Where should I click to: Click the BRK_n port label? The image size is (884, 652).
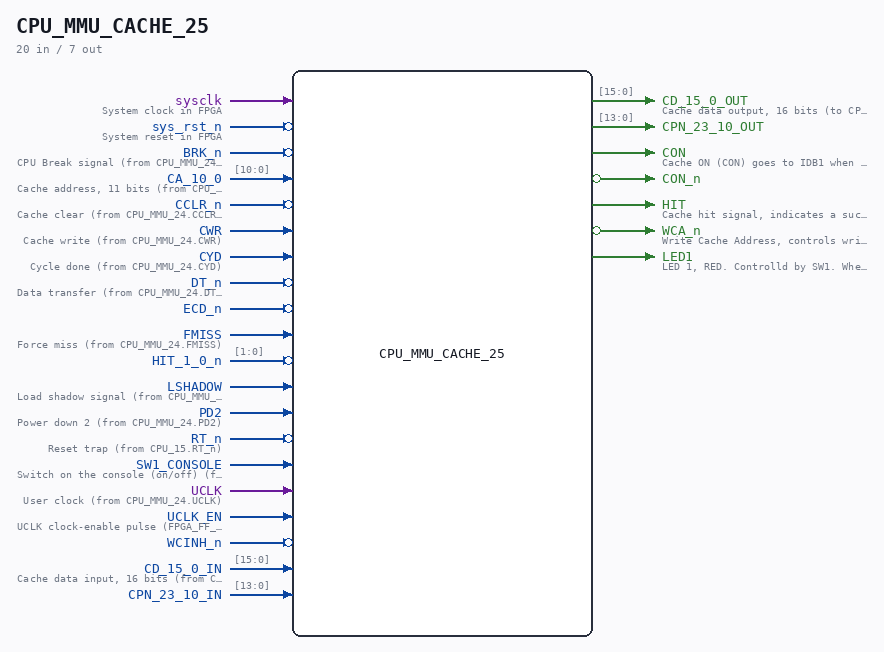[202, 152]
